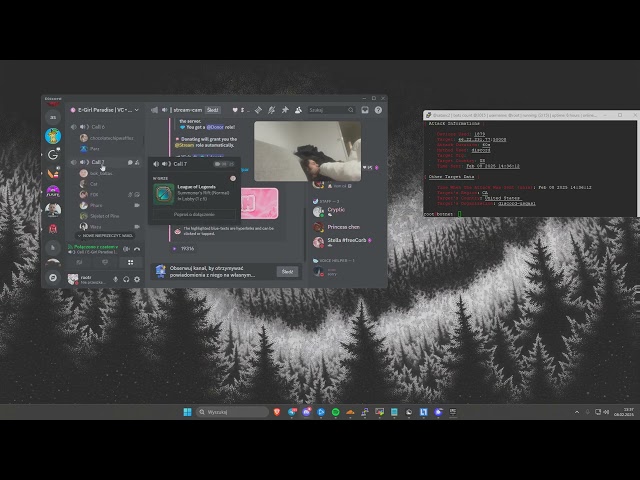Screen dimensions: 640x480
Task: Select the Call 6 voice channel
Action: click(x=106, y=127)
